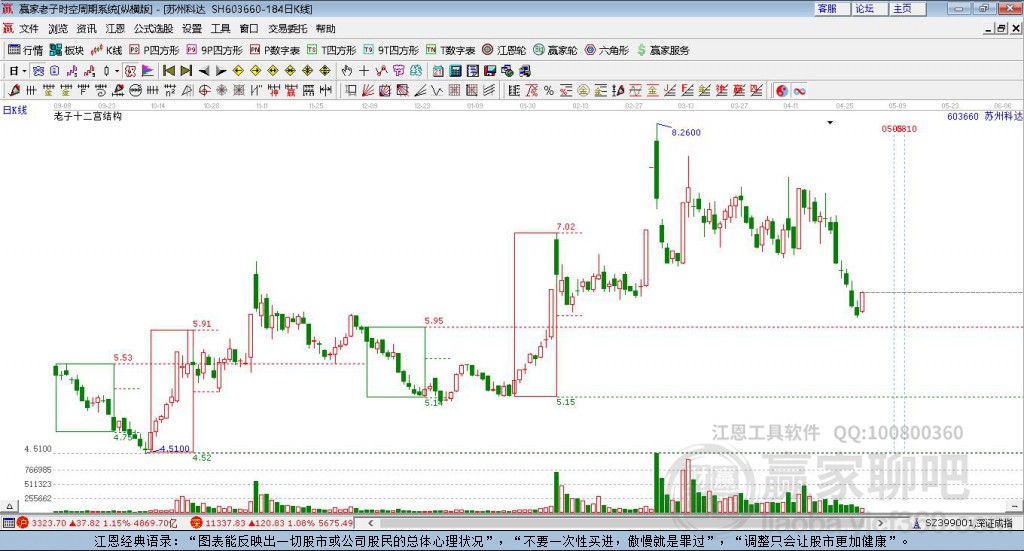1024x551 pixels.
Task: Select the hand pan tool
Action: 346,71
